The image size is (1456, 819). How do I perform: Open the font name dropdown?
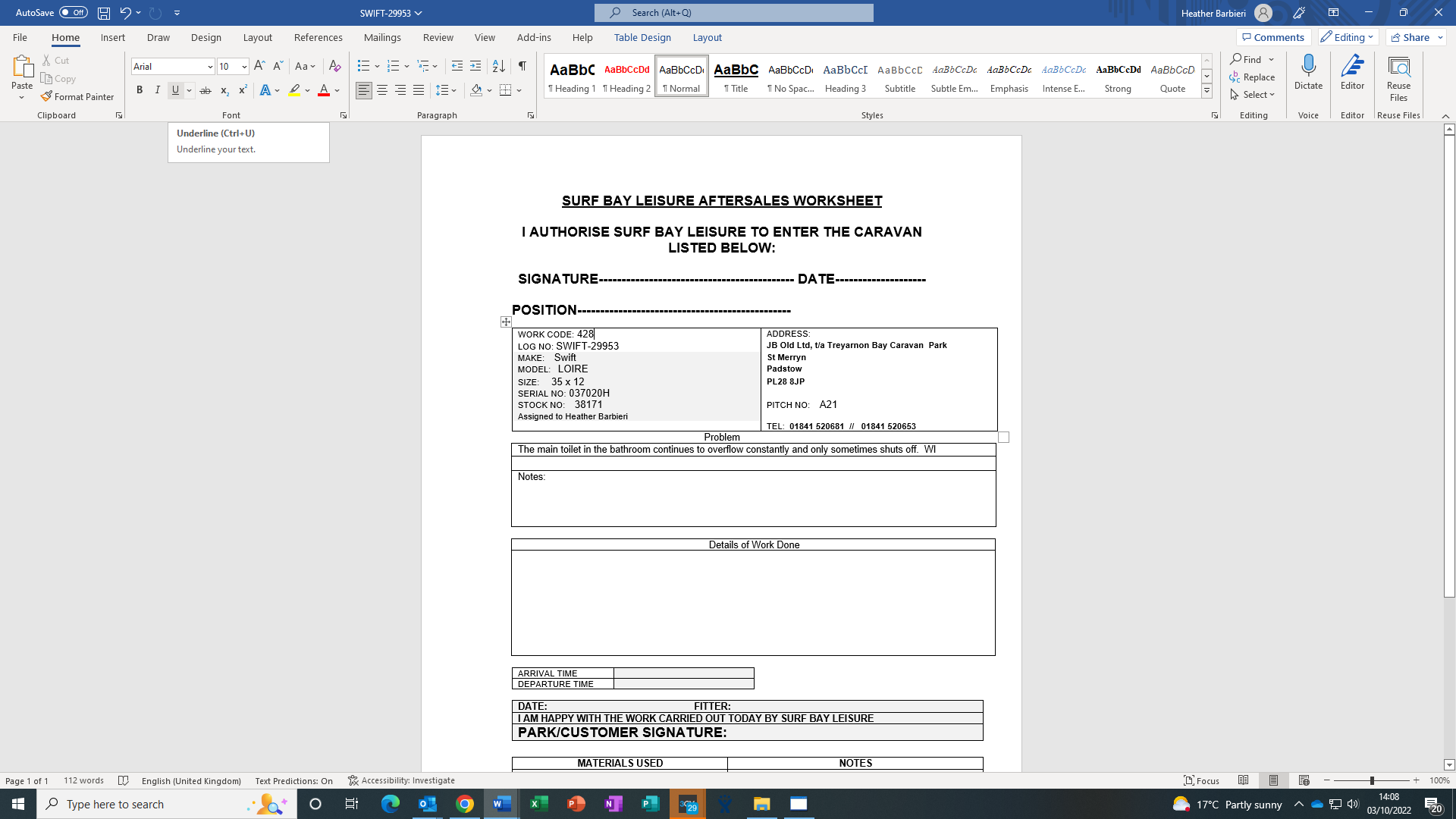click(x=210, y=67)
